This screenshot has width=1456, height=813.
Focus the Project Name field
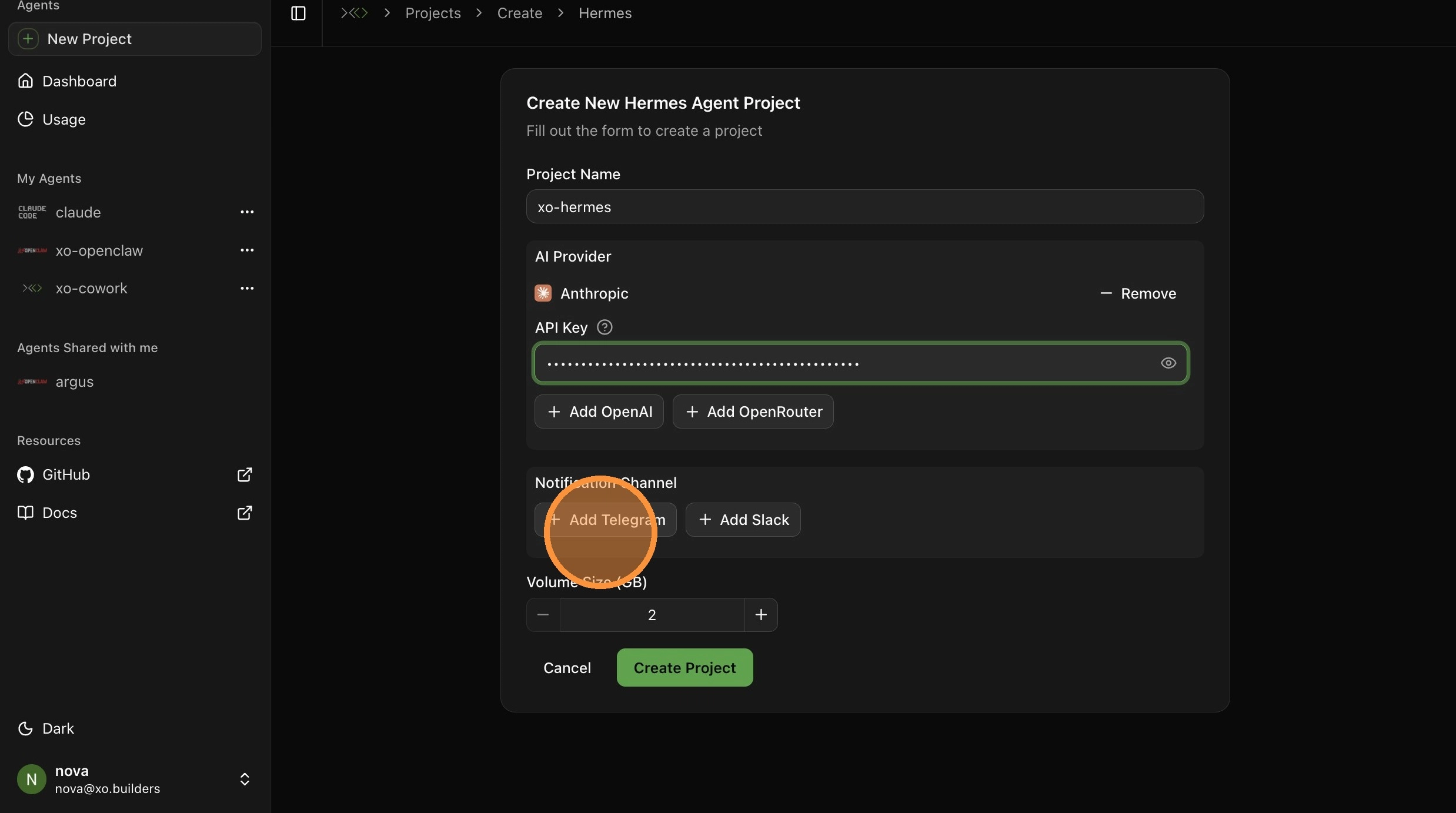864,206
